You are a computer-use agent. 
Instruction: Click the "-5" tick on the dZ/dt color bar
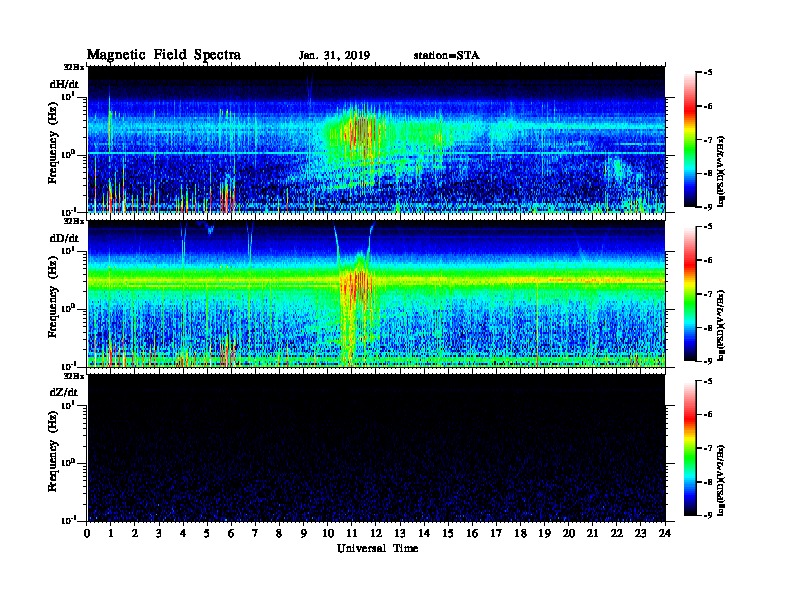coord(708,381)
